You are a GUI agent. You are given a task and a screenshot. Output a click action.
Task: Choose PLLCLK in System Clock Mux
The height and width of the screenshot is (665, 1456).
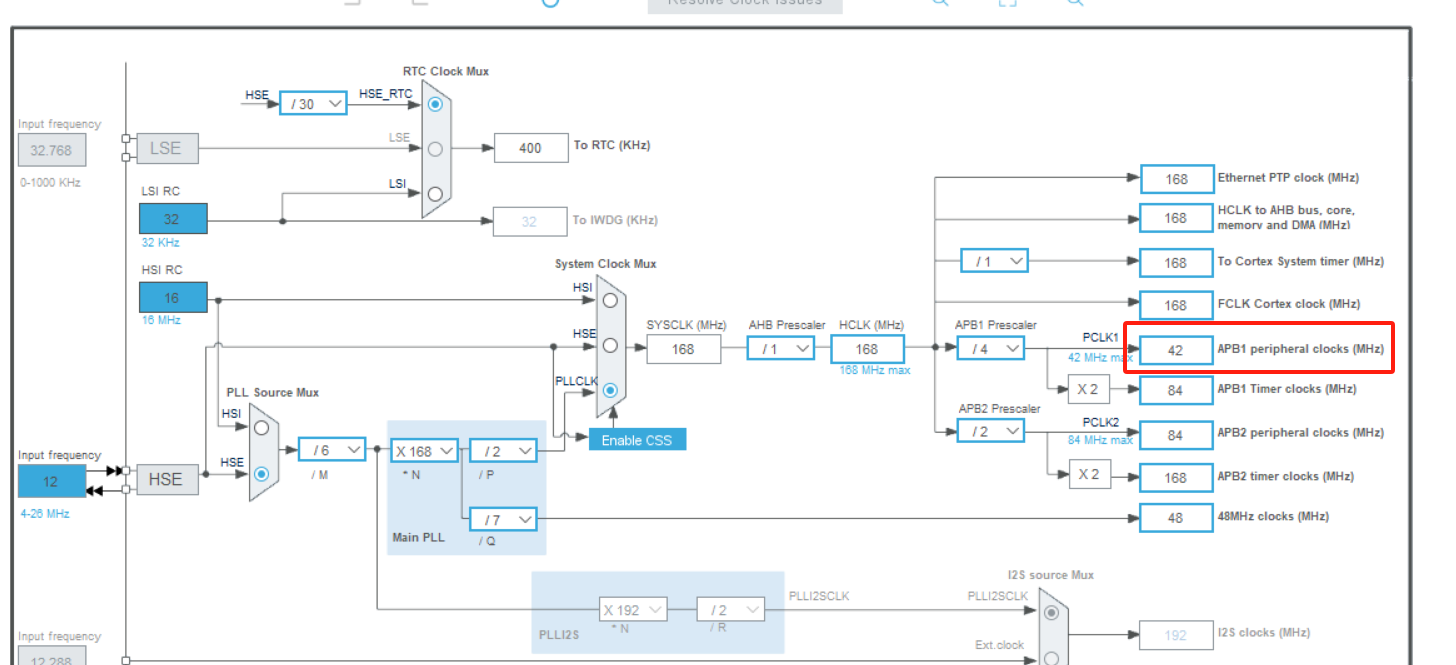[610, 390]
